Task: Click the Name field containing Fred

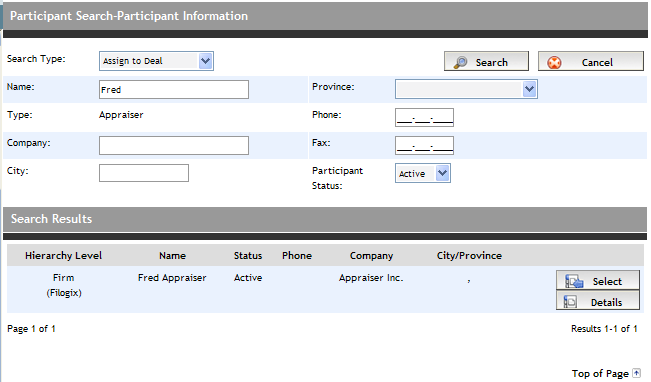Action: click(x=174, y=89)
